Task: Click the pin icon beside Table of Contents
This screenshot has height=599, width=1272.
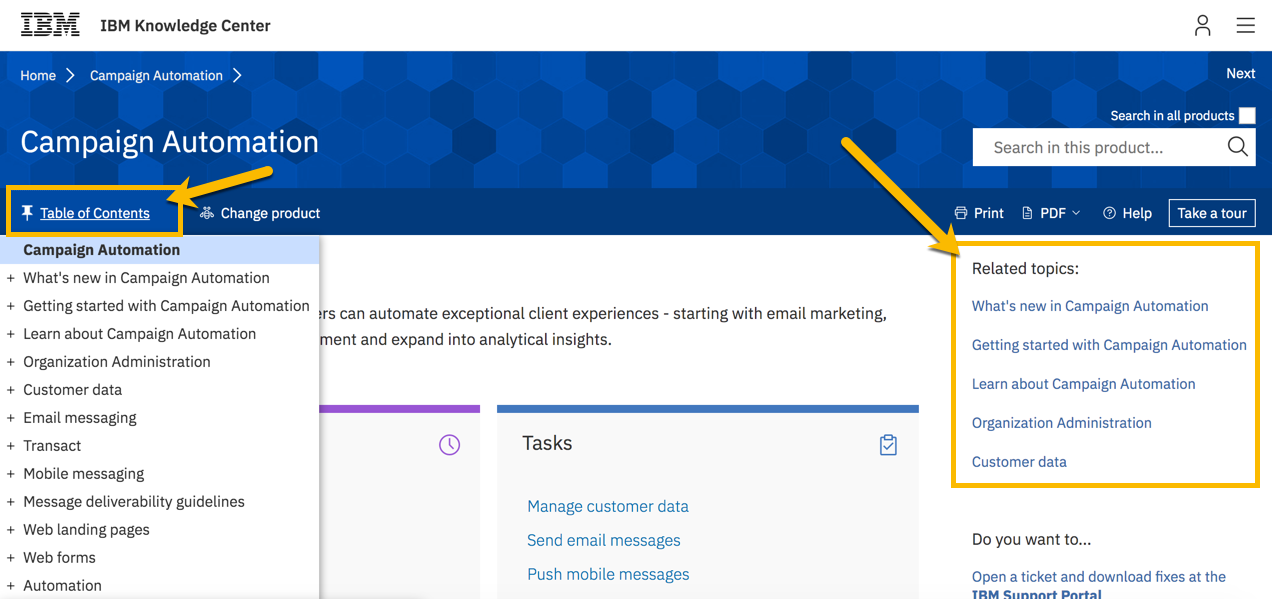Action: coord(27,213)
